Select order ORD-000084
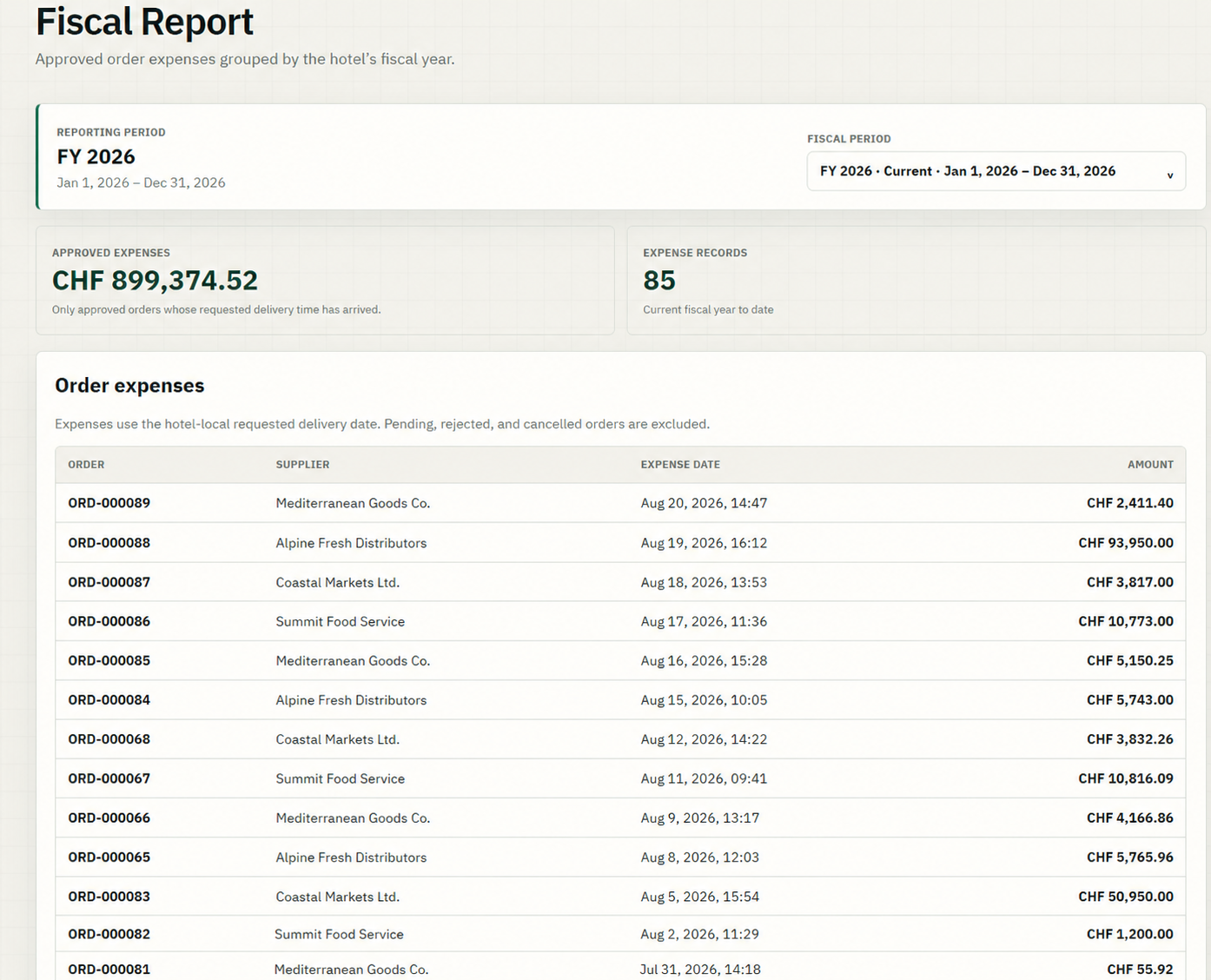Image resolution: width=1211 pixels, height=980 pixels. (109, 699)
